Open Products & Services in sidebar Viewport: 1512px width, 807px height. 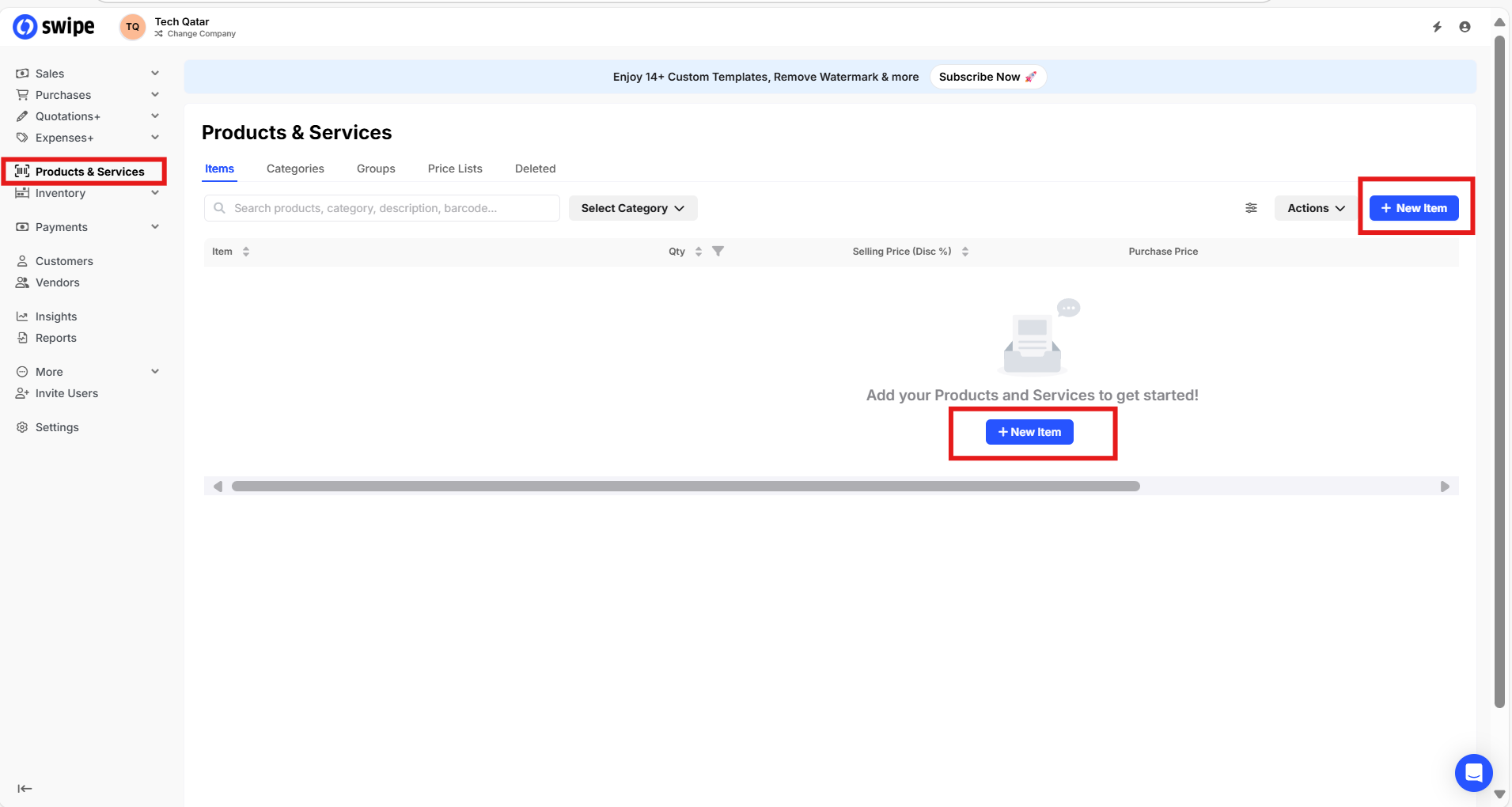tap(84, 172)
